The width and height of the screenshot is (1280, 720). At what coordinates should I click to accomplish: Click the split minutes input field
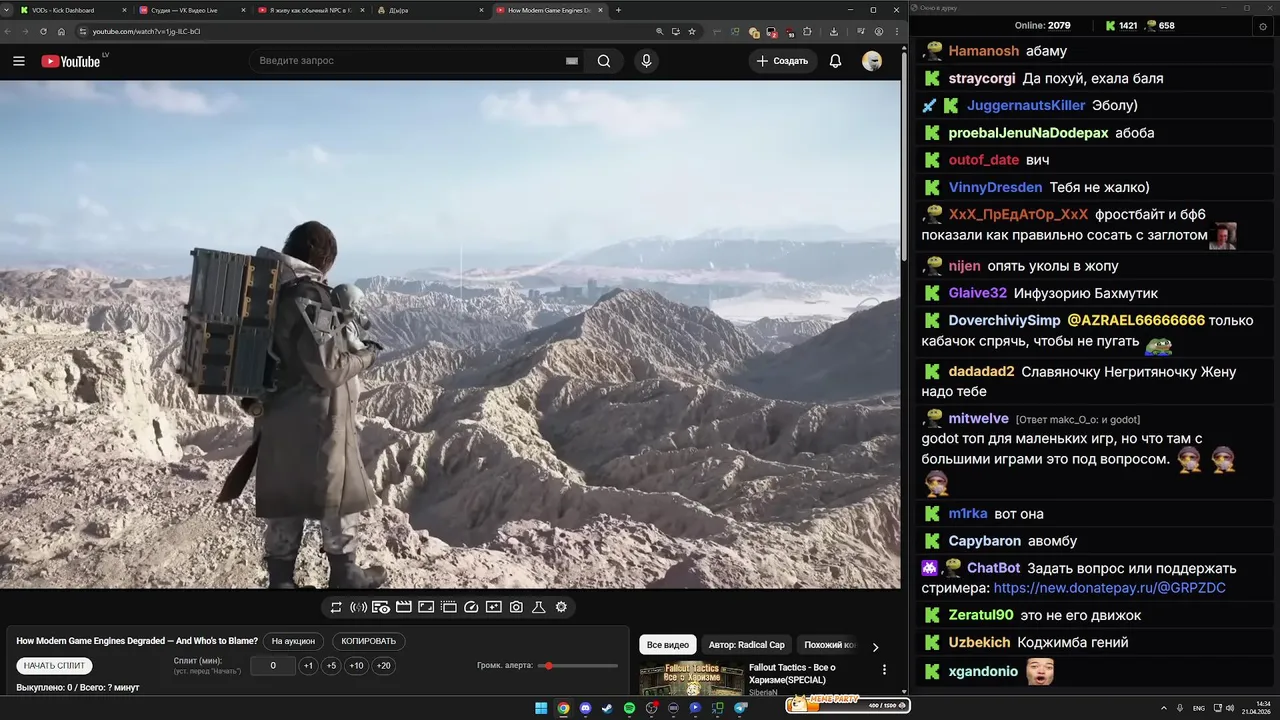pyautogui.click(x=273, y=666)
